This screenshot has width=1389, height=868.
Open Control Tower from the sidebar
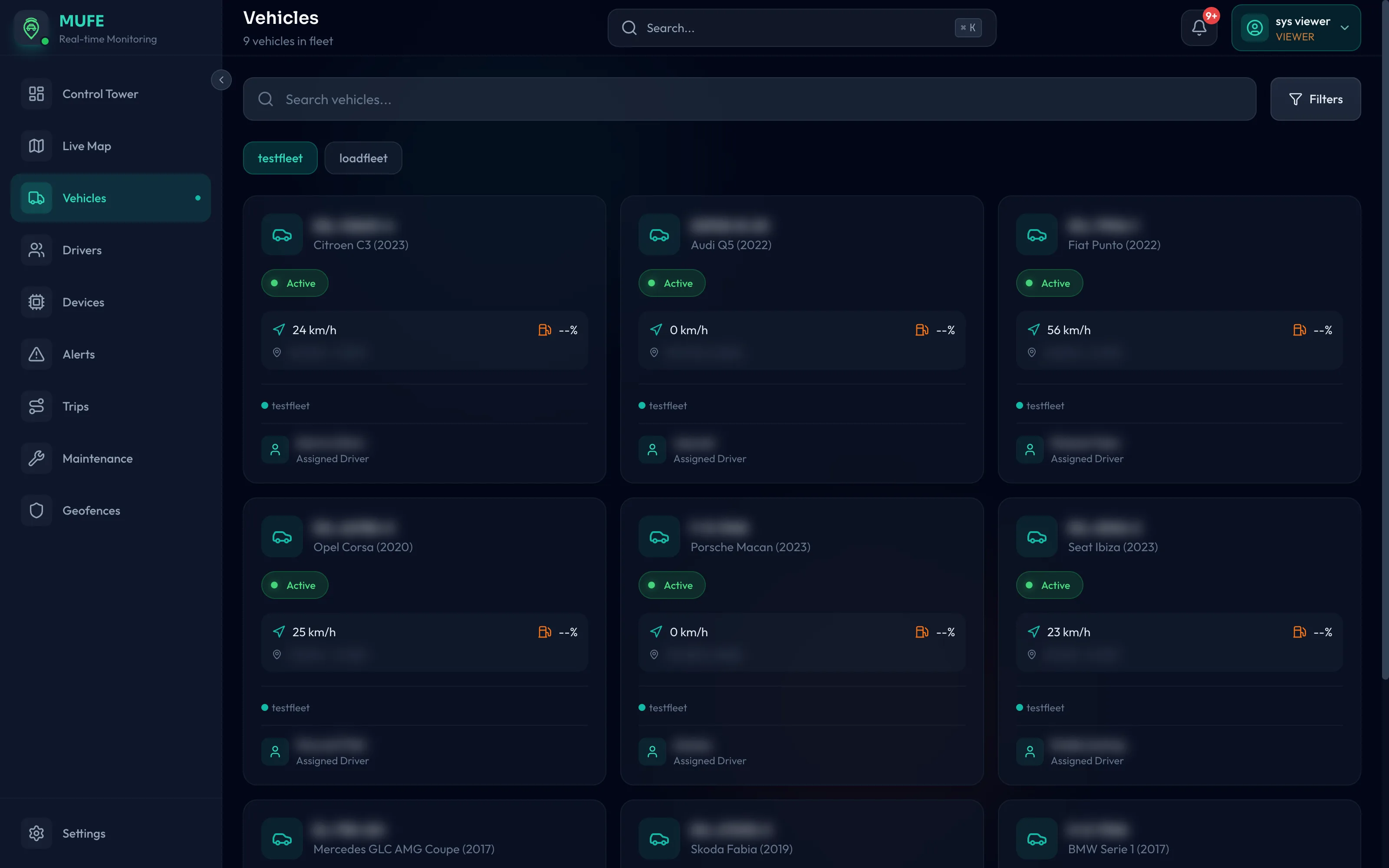[x=111, y=94]
